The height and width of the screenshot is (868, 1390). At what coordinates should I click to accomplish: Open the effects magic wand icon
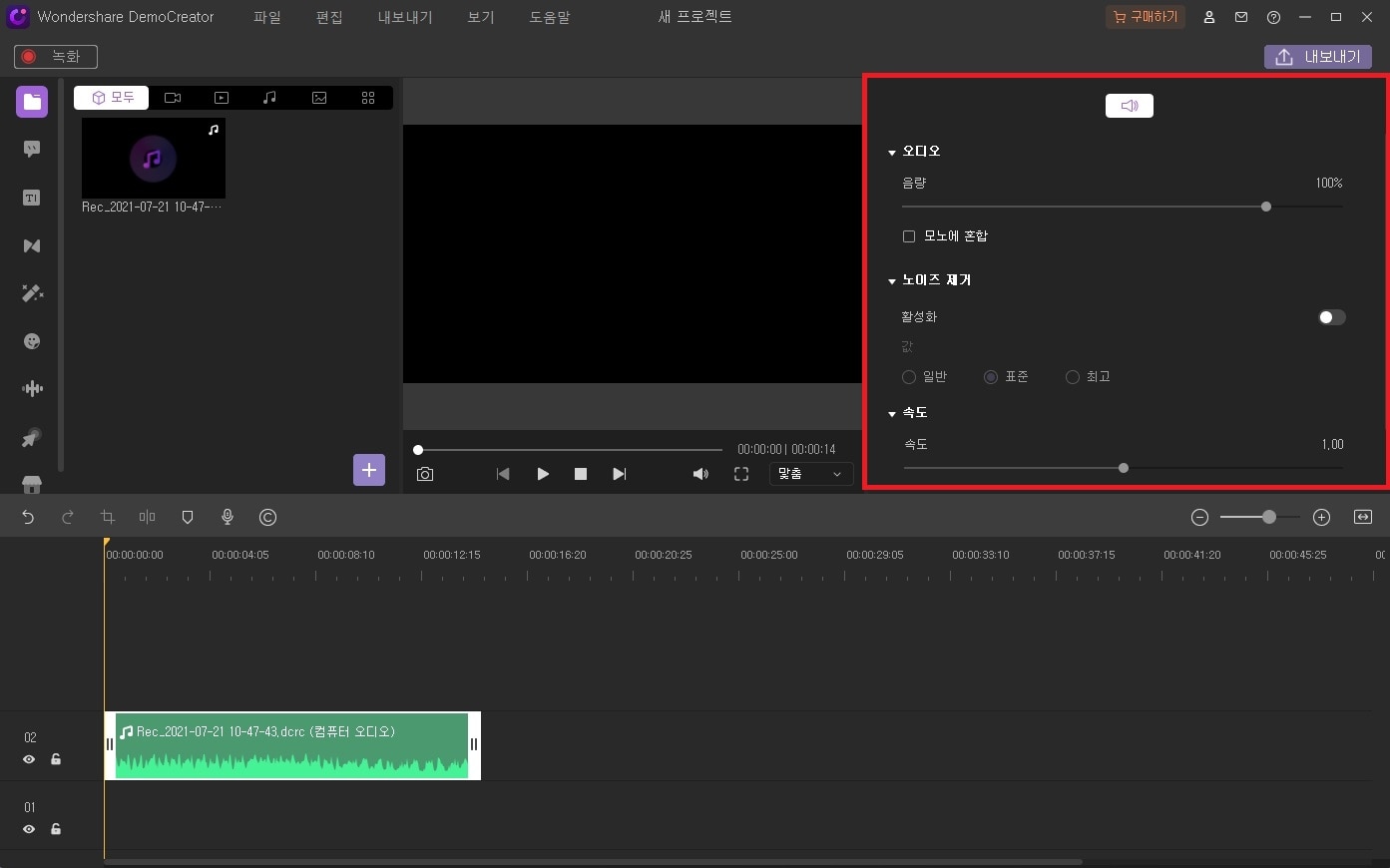tap(32, 293)
